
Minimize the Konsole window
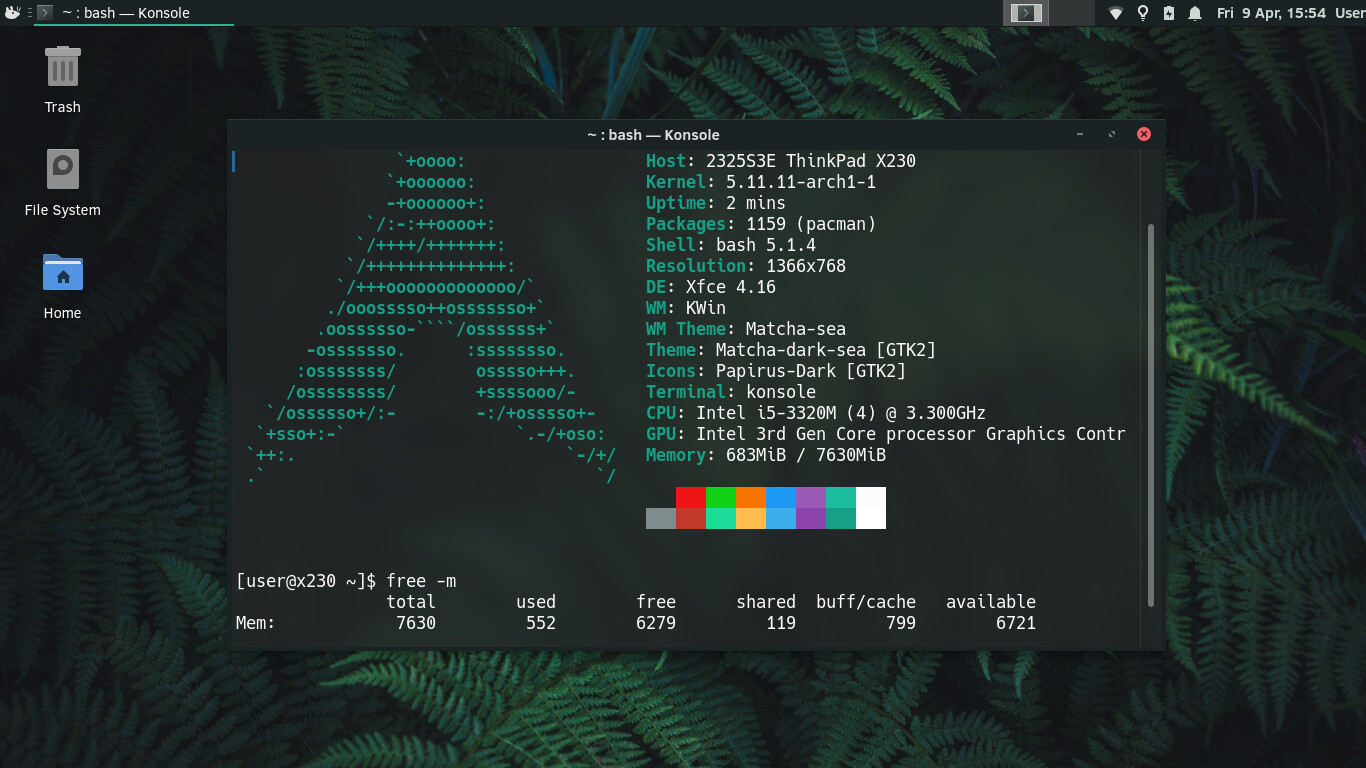click(x=1080, y=134)
